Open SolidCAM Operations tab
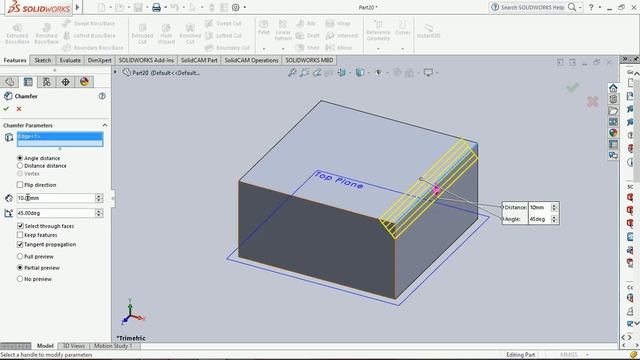Screen dimensions: 640x360 click(251, 60)
